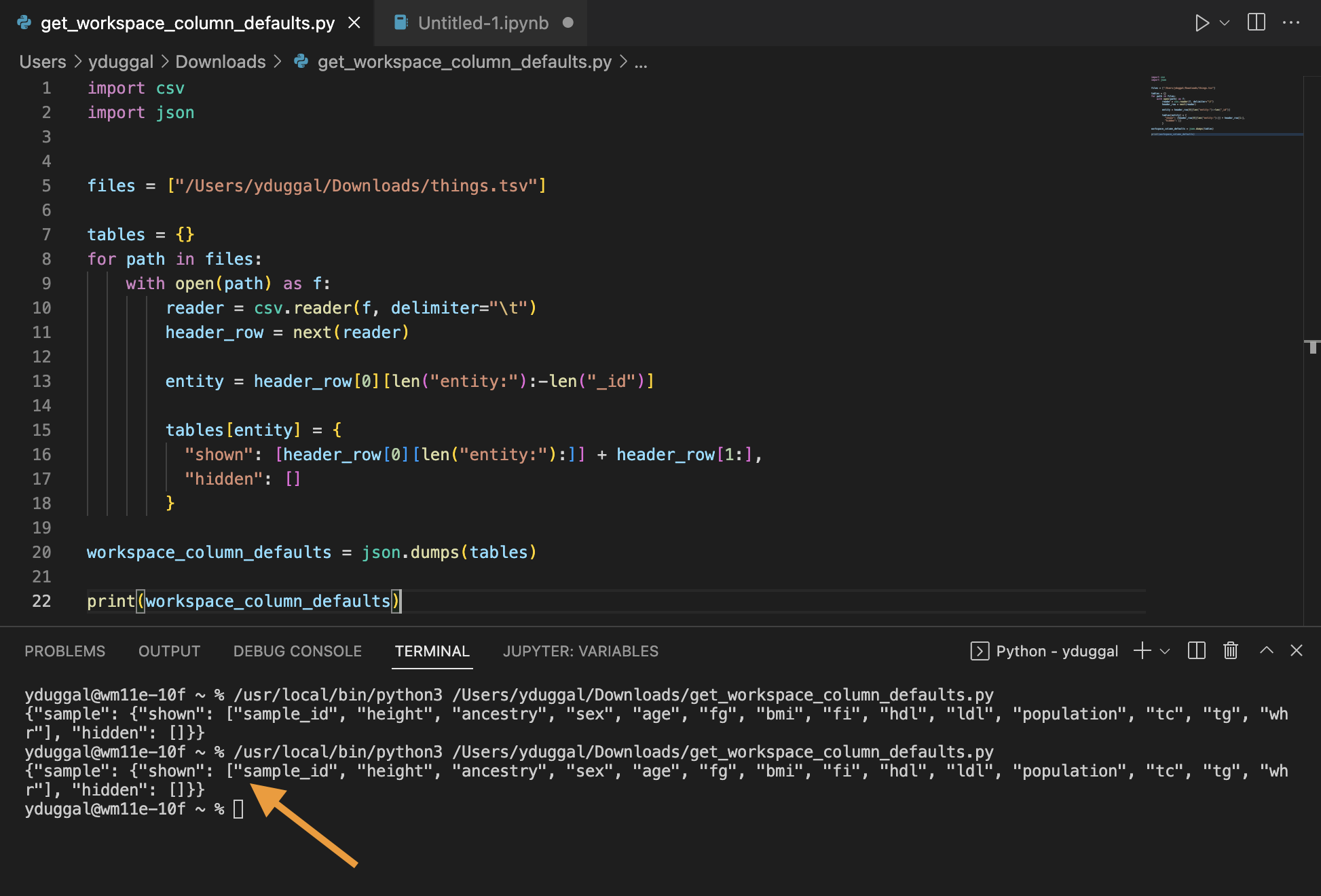Click line number 13 in gutter
The height and width of the screenshot is (896, 1321).
pyautogui.click(x=41, y=381)
